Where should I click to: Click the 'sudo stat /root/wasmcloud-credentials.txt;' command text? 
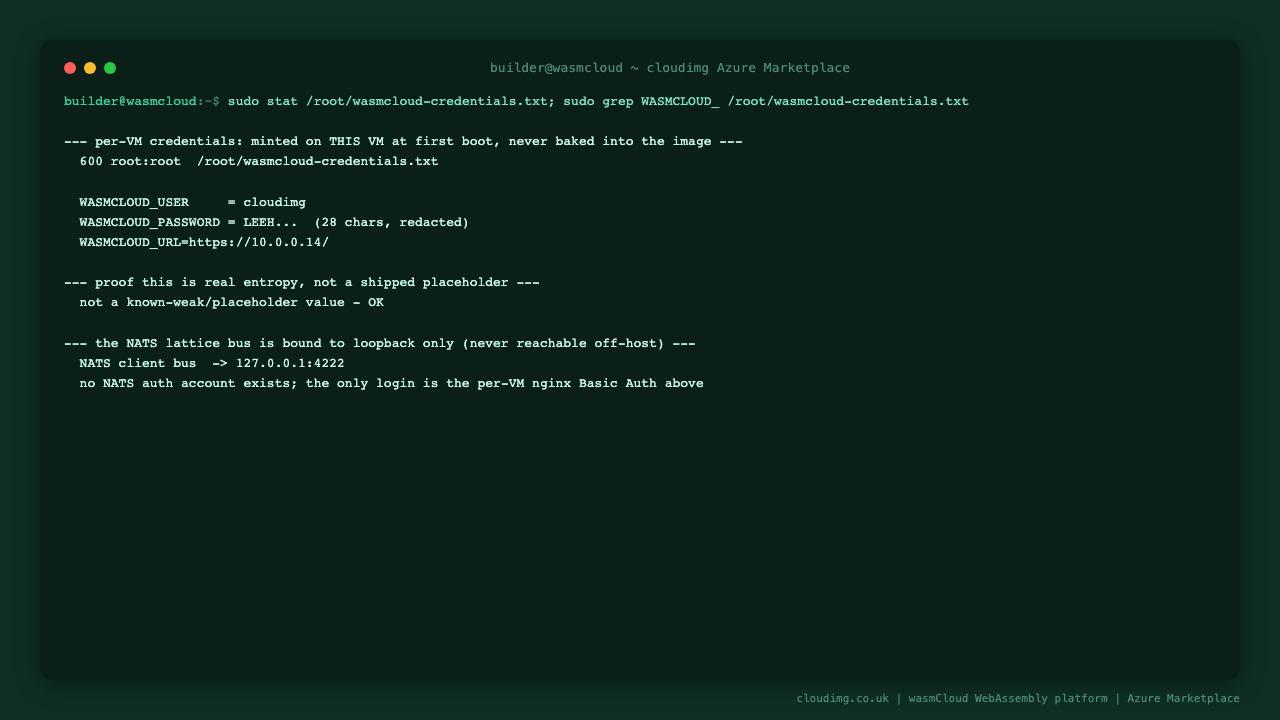pyautogui.click(x=391, y=101)
